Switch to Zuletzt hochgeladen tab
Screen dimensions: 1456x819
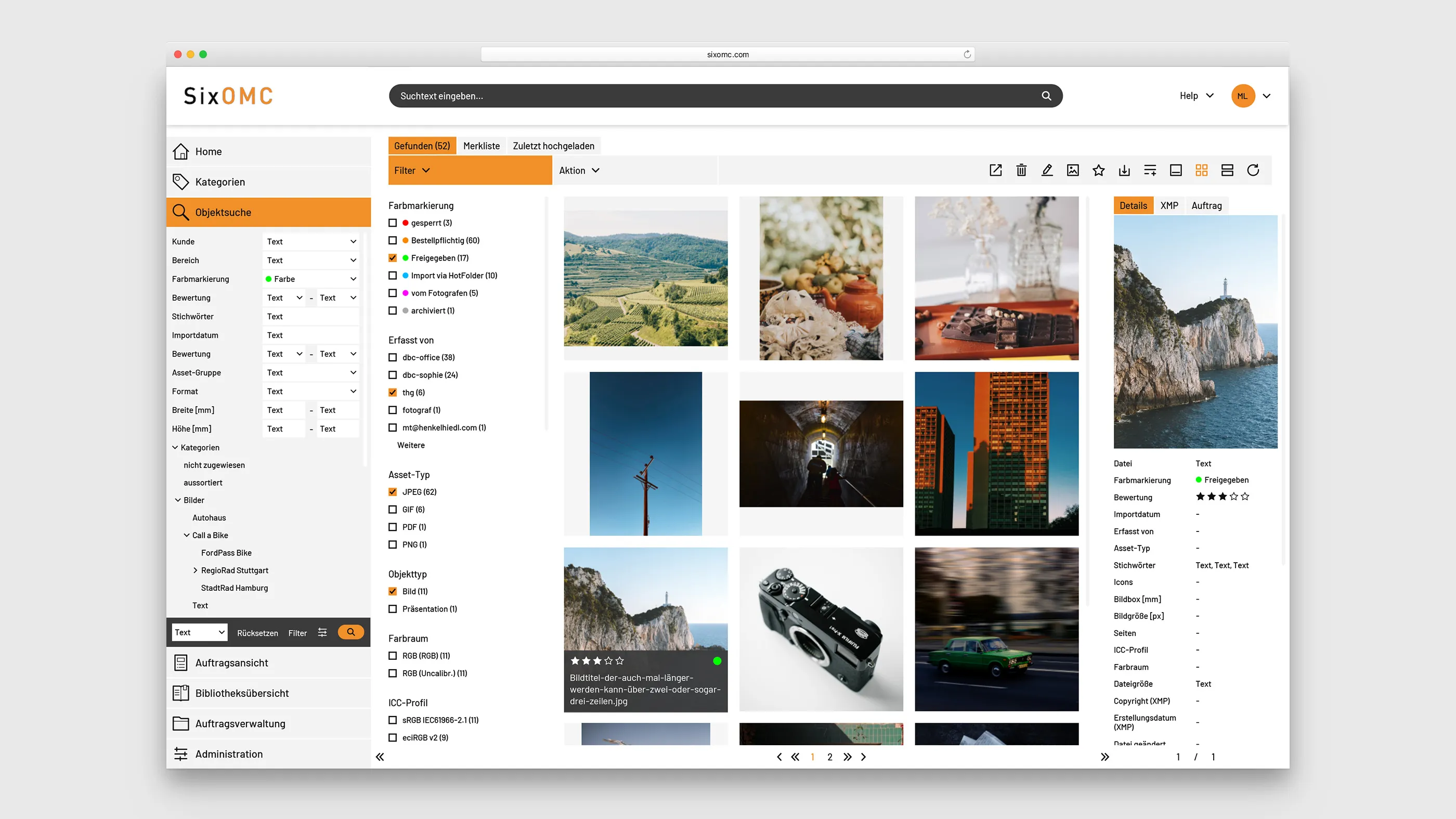pos(553,146)
